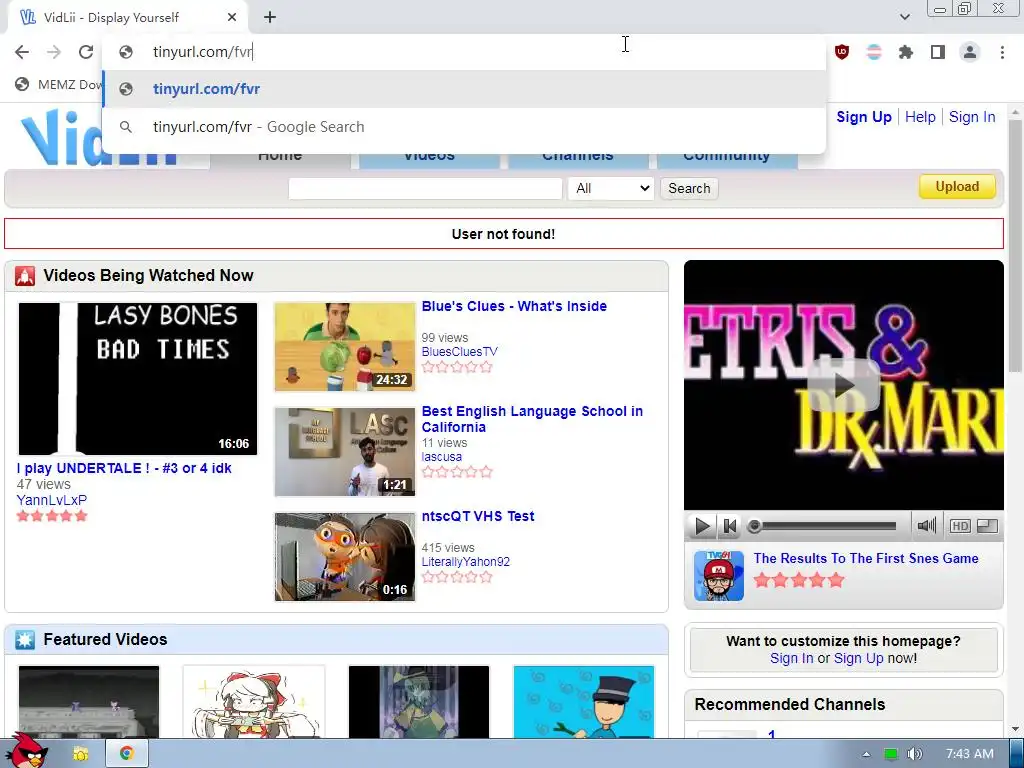Select the tinyurl.com/fvr URL suggestion
1024x768 pixels.
pyautogui.click(x=464, y=89)
